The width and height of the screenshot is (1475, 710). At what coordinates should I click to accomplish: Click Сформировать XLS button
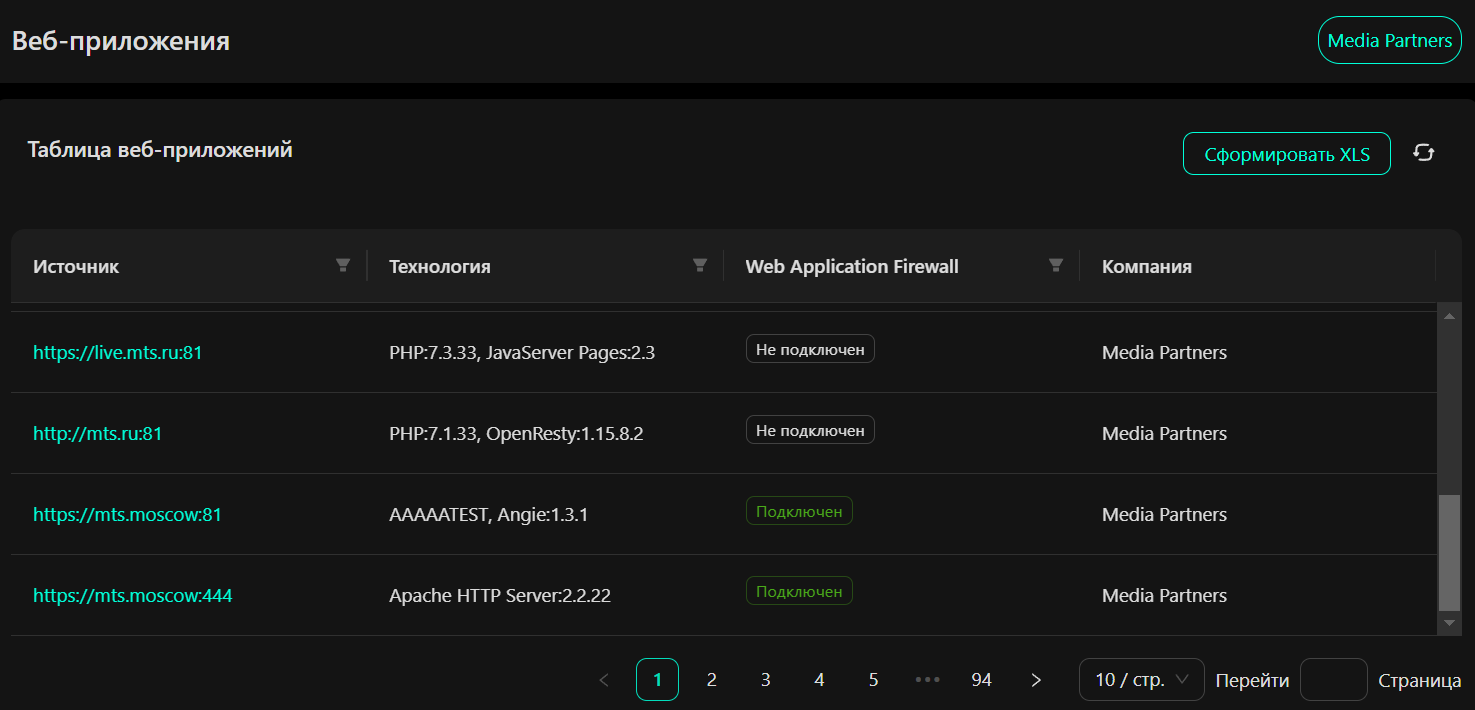[x=1286, y=154]
